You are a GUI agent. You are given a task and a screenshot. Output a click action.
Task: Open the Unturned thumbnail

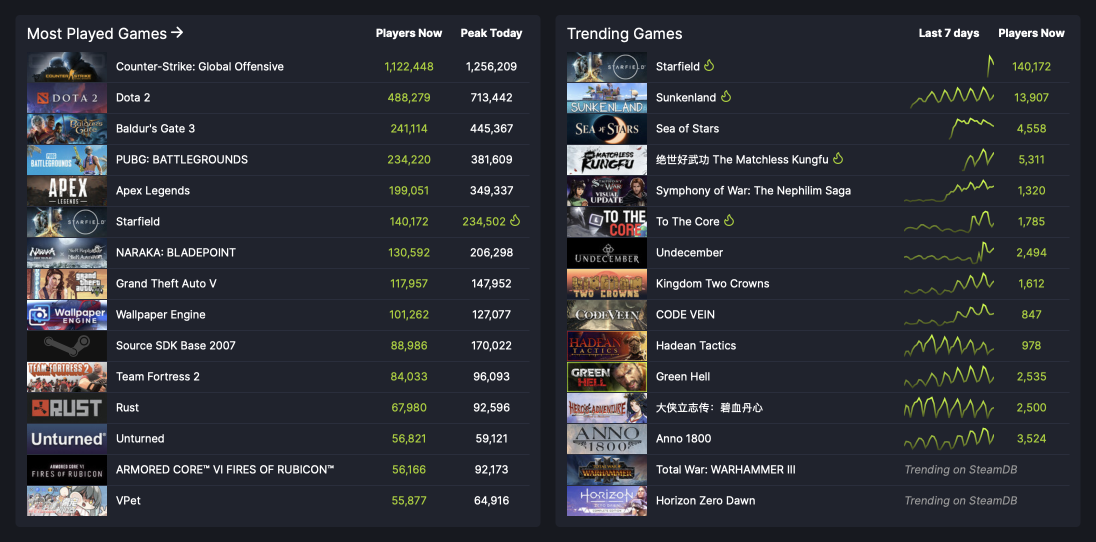click(67, 438)
